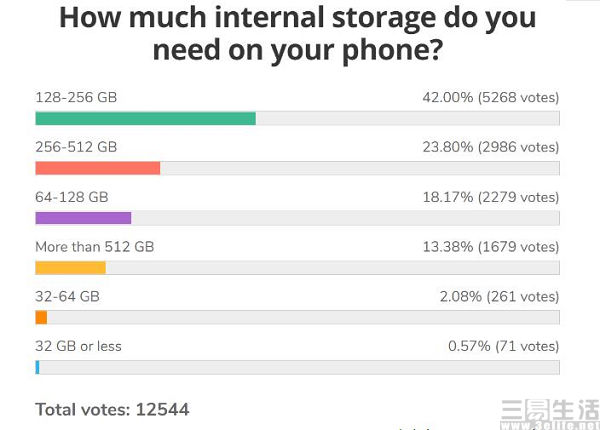Image resolution: width=600 pixels, height=430 pixels.
Task: Click the 13.38% (1679 votes) result text
Action: 490,246
